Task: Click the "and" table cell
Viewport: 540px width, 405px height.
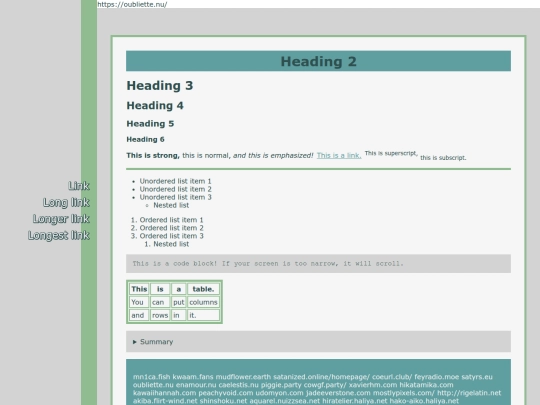Action: 139,315
